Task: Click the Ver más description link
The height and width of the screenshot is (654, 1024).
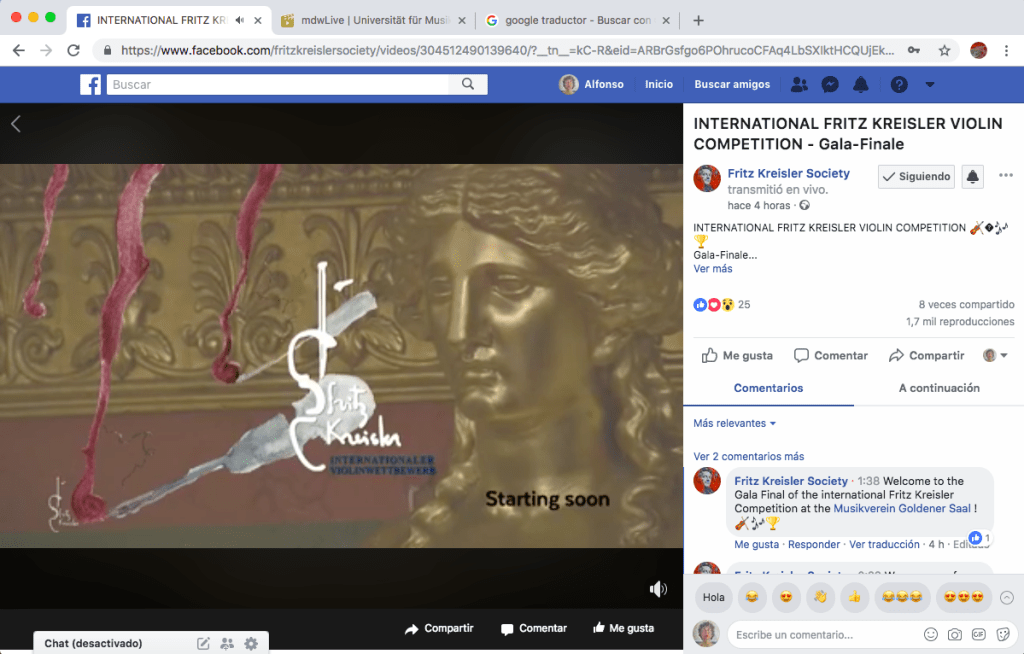Action: (712, 269)
